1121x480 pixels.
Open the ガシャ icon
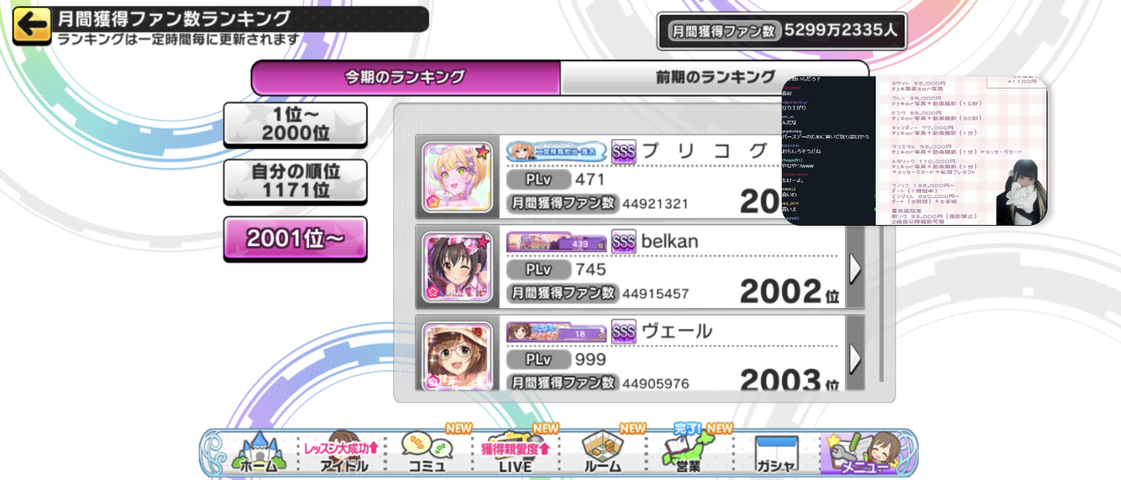pyautogui.click(x=777, y=454)
